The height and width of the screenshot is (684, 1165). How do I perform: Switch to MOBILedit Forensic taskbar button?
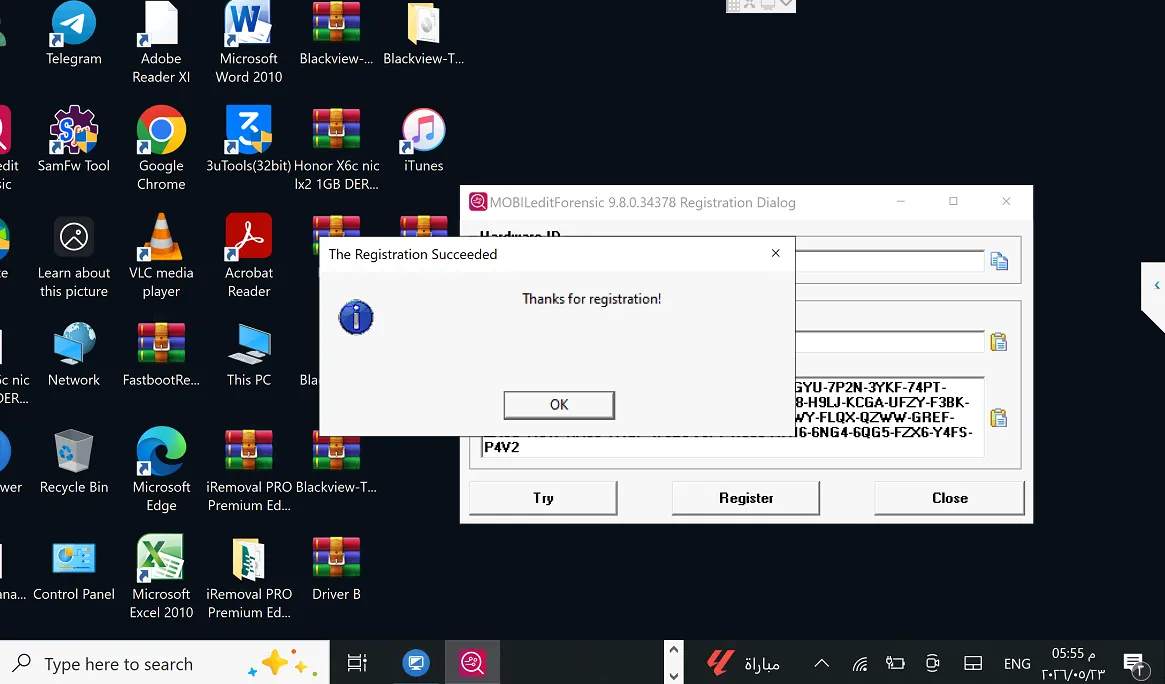(x=473, y=662)
